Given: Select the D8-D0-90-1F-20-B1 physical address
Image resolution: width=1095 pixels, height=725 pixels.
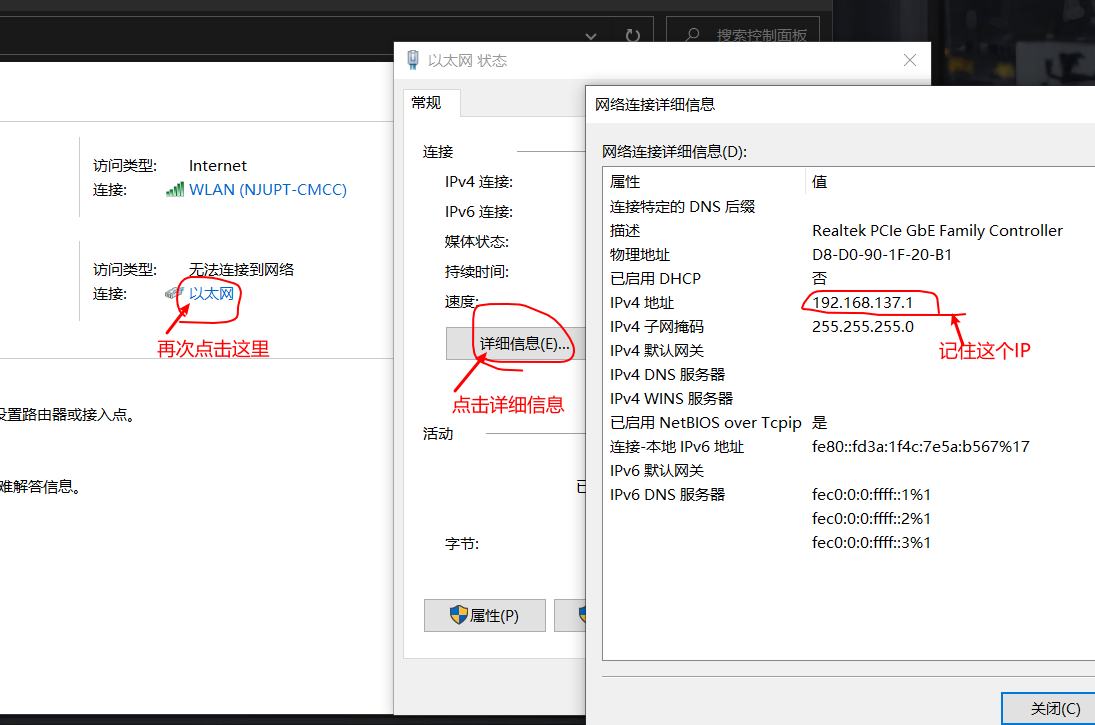Looking at the screenshot, I should [x=881, y=254].
